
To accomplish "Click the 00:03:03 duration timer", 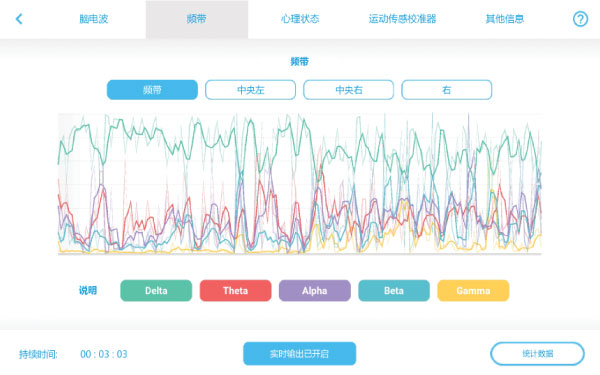I will click(104, 354).
